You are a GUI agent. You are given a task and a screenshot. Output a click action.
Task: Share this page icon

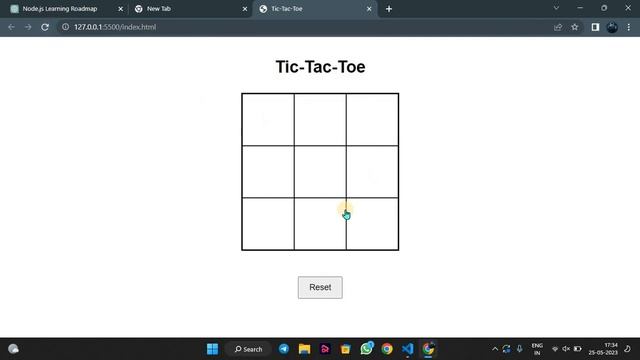pos(558,27)
